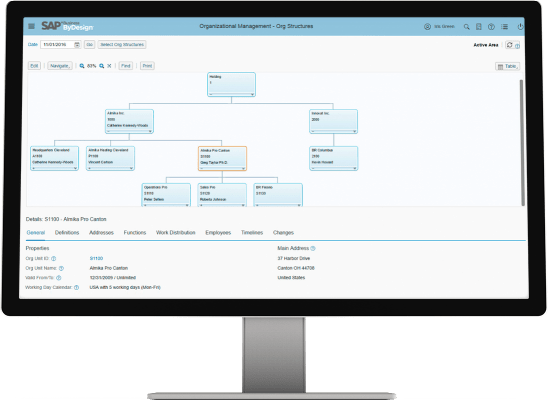Click the 83% zoom level value
Viewport: 548px width, 400px height.
pyautogui.click(x=92, y=66)
